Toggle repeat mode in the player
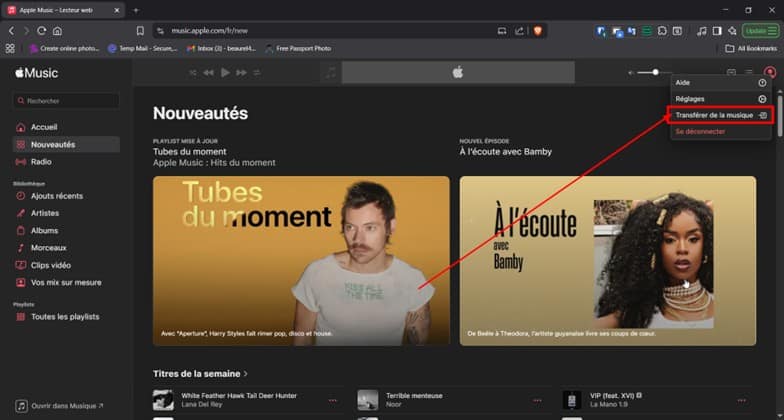Image resolution: width=784 pixels, height=420 pixels. [x=256, y=73]
